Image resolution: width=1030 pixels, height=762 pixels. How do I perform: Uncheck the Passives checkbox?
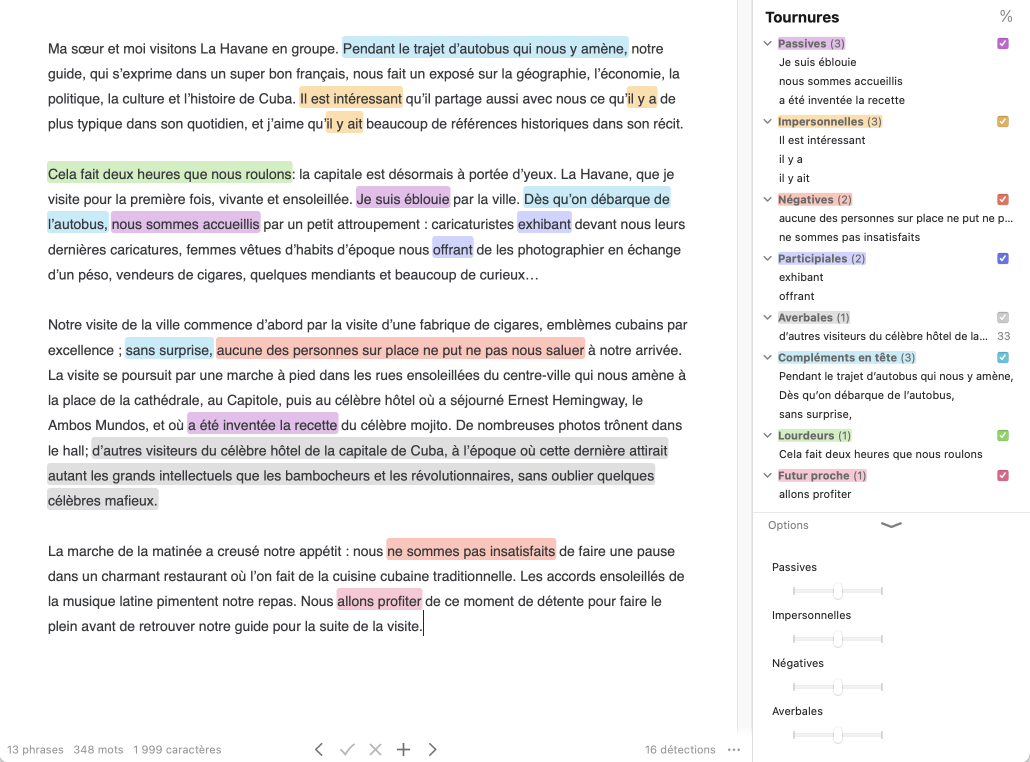click(x=1003, y=44)
